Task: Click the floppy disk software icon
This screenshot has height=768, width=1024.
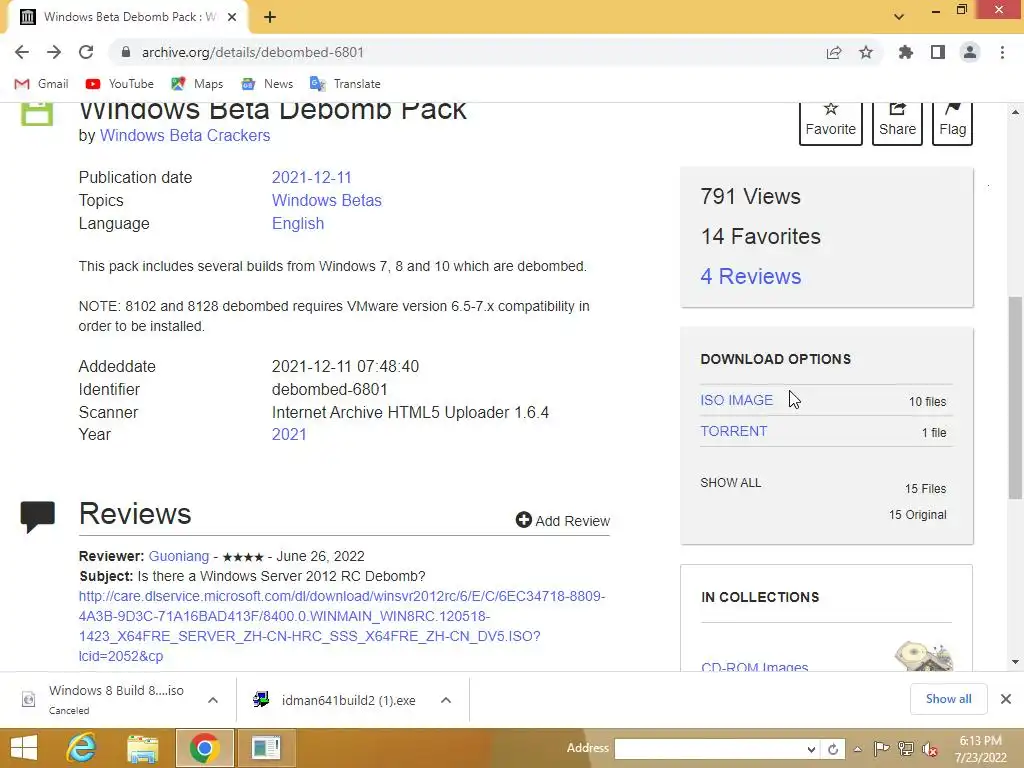Action: click(37, 113)
